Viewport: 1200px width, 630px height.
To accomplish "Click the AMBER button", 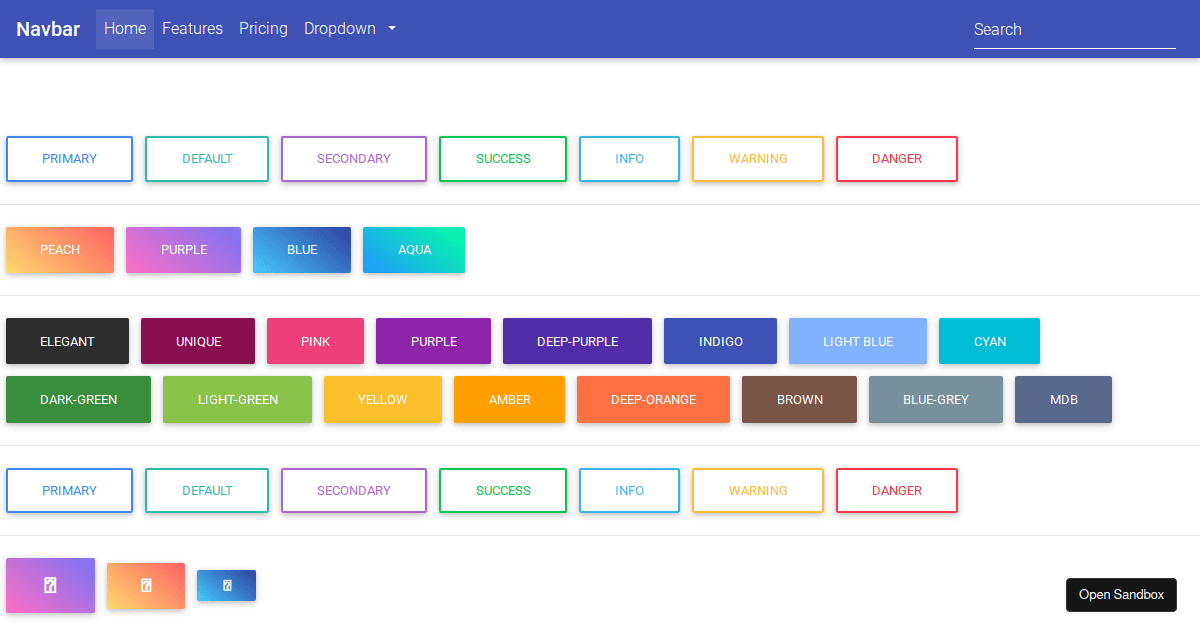I will (509, 399).
